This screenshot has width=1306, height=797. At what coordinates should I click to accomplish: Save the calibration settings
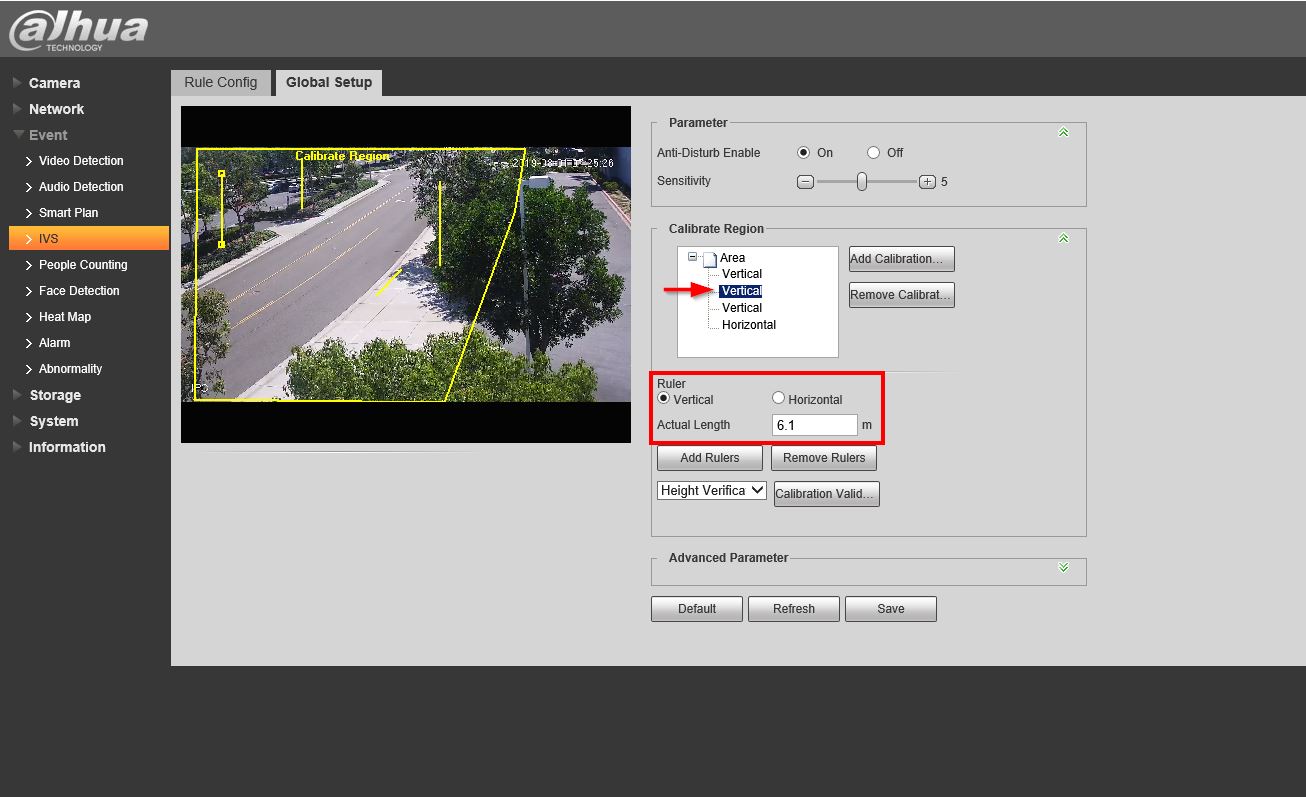click(890, 609)
